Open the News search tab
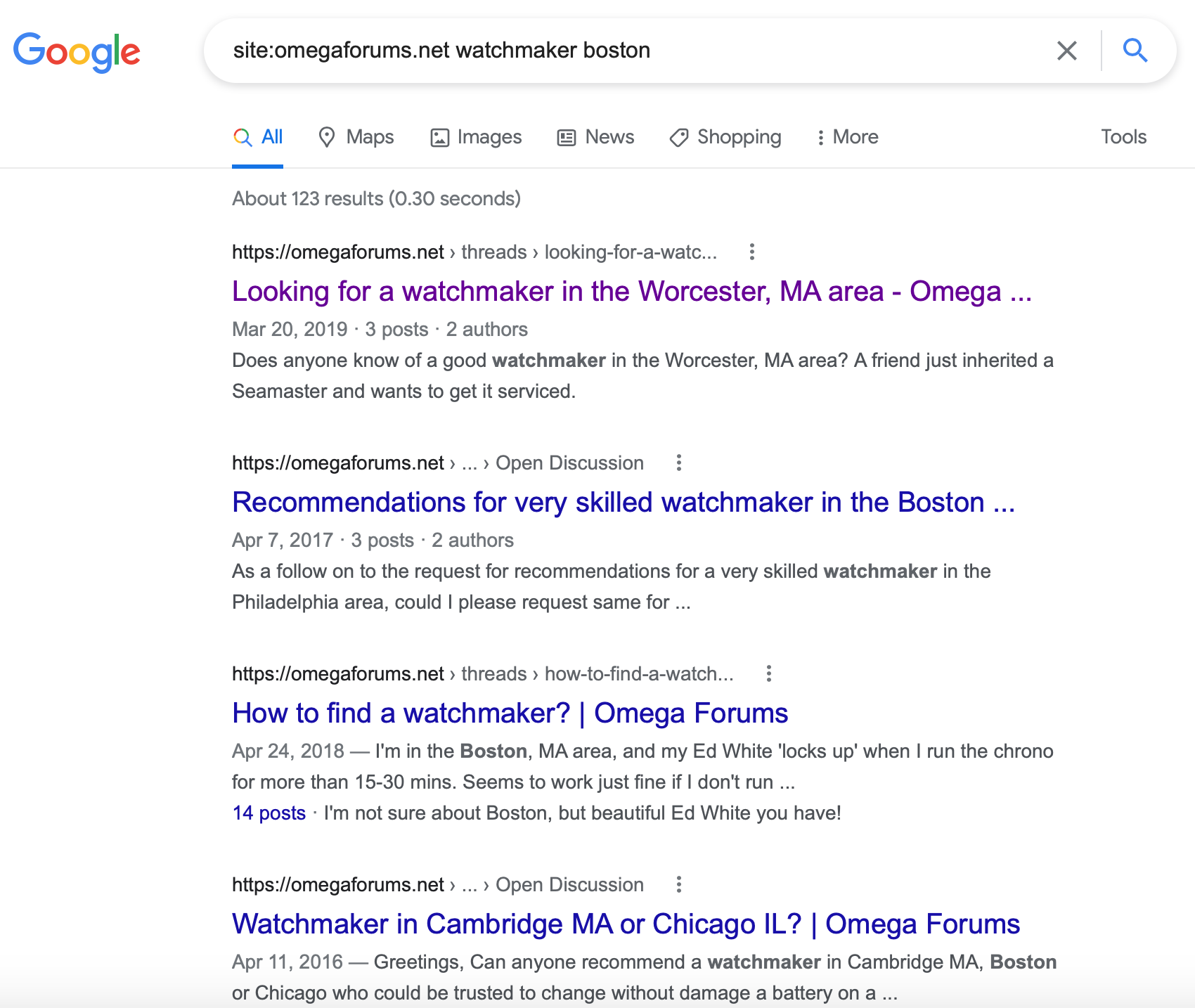 click(x=595, y=137)
